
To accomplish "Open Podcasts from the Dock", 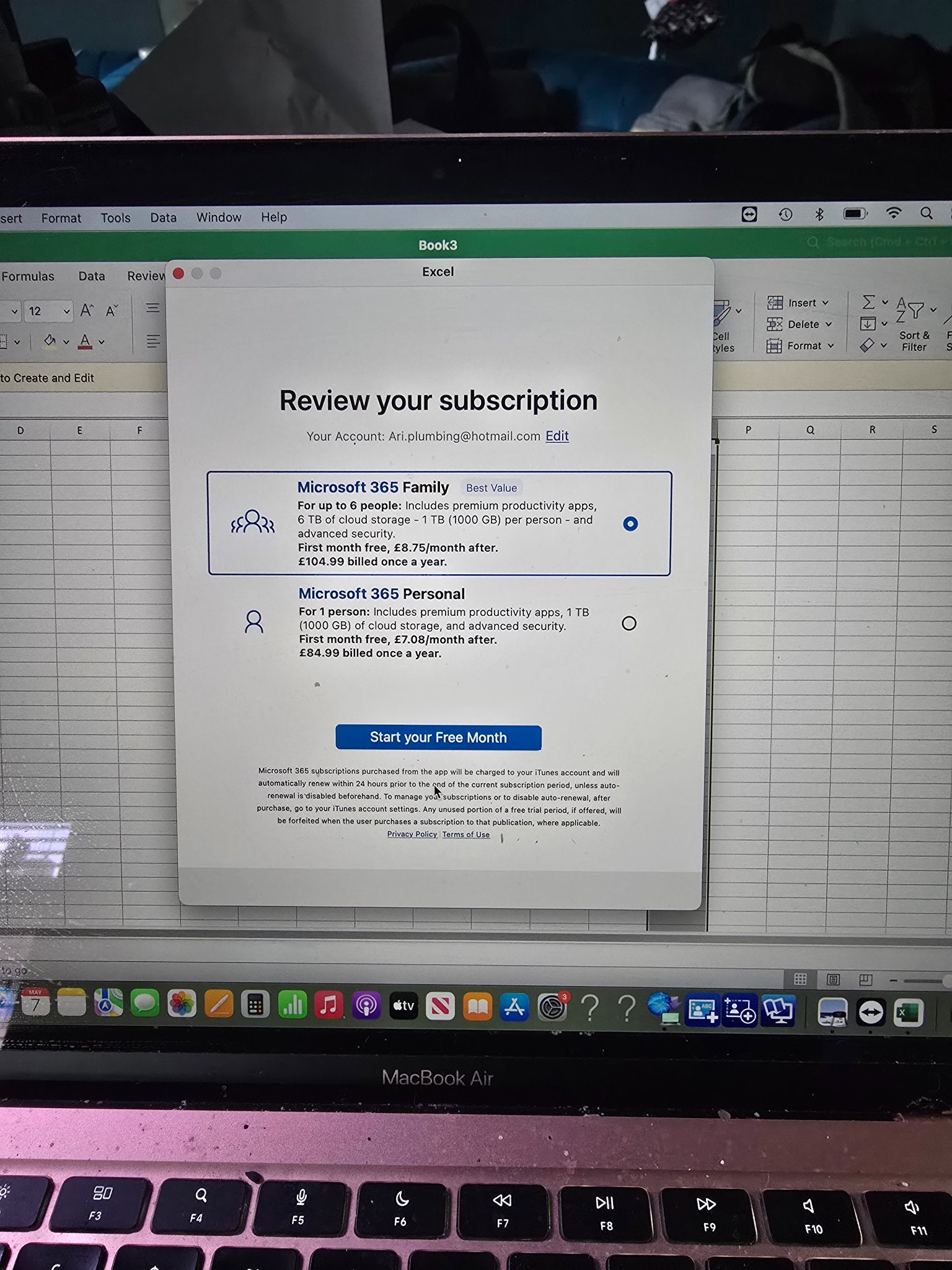I will 366,1005.
